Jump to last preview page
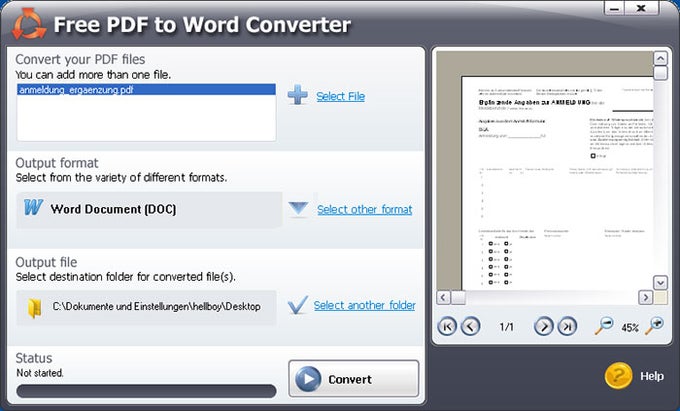Image resolution: width=680 pixels, height=411 pixels. 567,326
